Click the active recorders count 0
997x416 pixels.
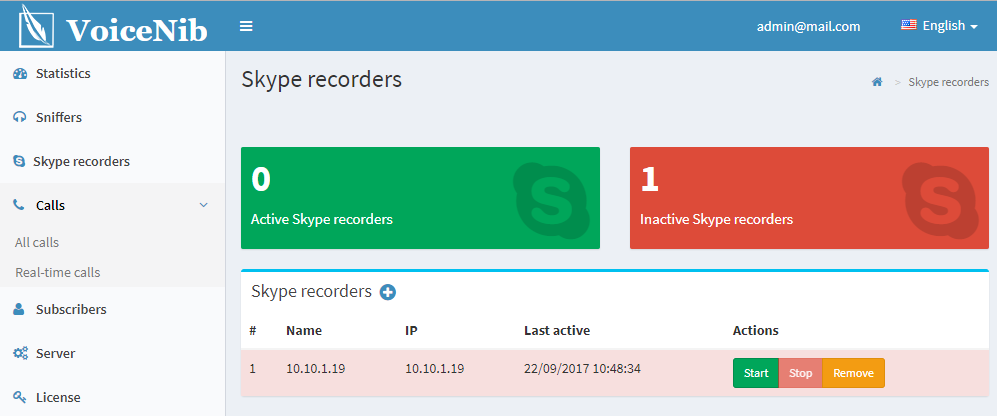click(x=261, y=179)
